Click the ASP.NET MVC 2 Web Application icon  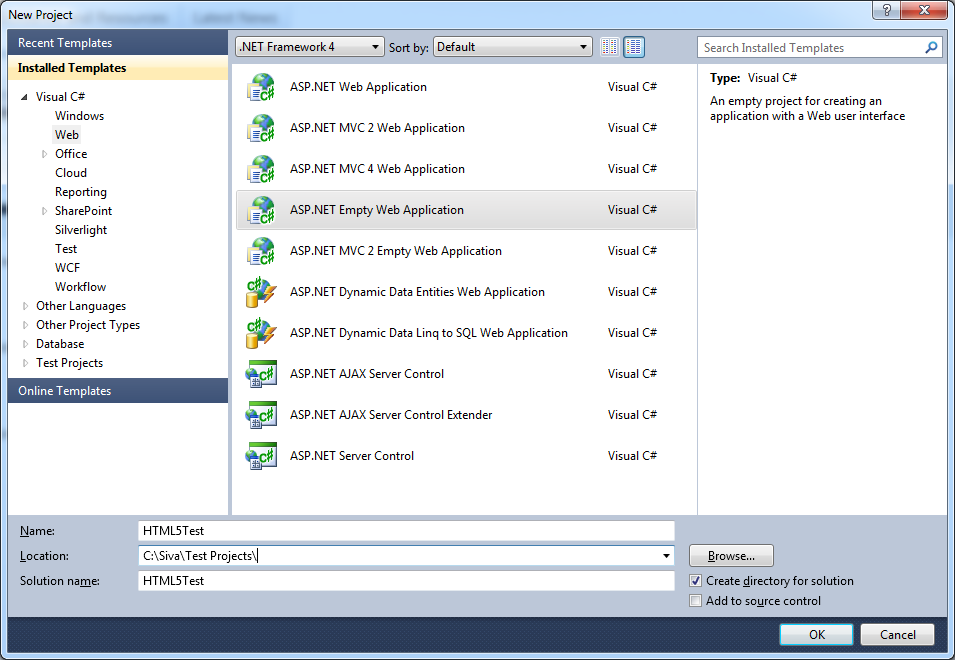(x=261, y=128)
